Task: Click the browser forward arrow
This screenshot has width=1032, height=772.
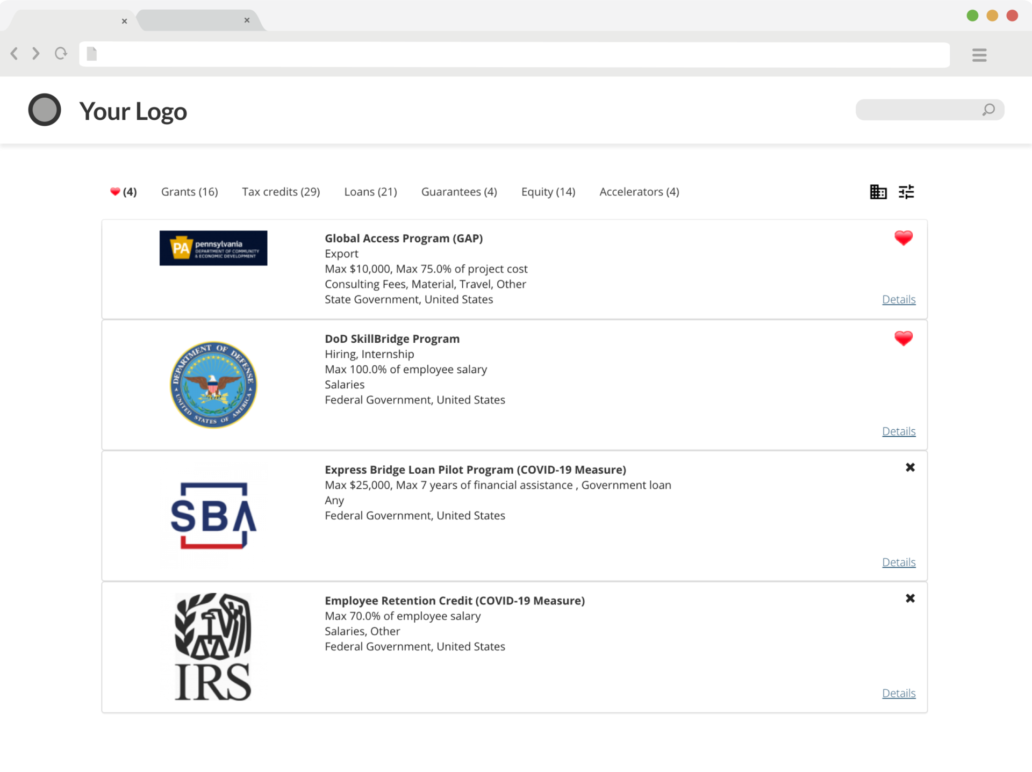Action: click(36, 54)
